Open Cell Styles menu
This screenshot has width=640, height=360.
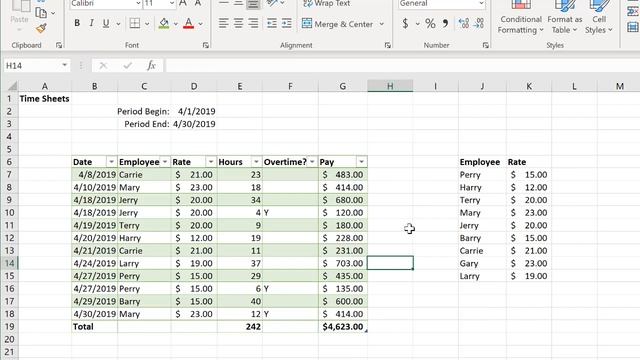[599, 18]
